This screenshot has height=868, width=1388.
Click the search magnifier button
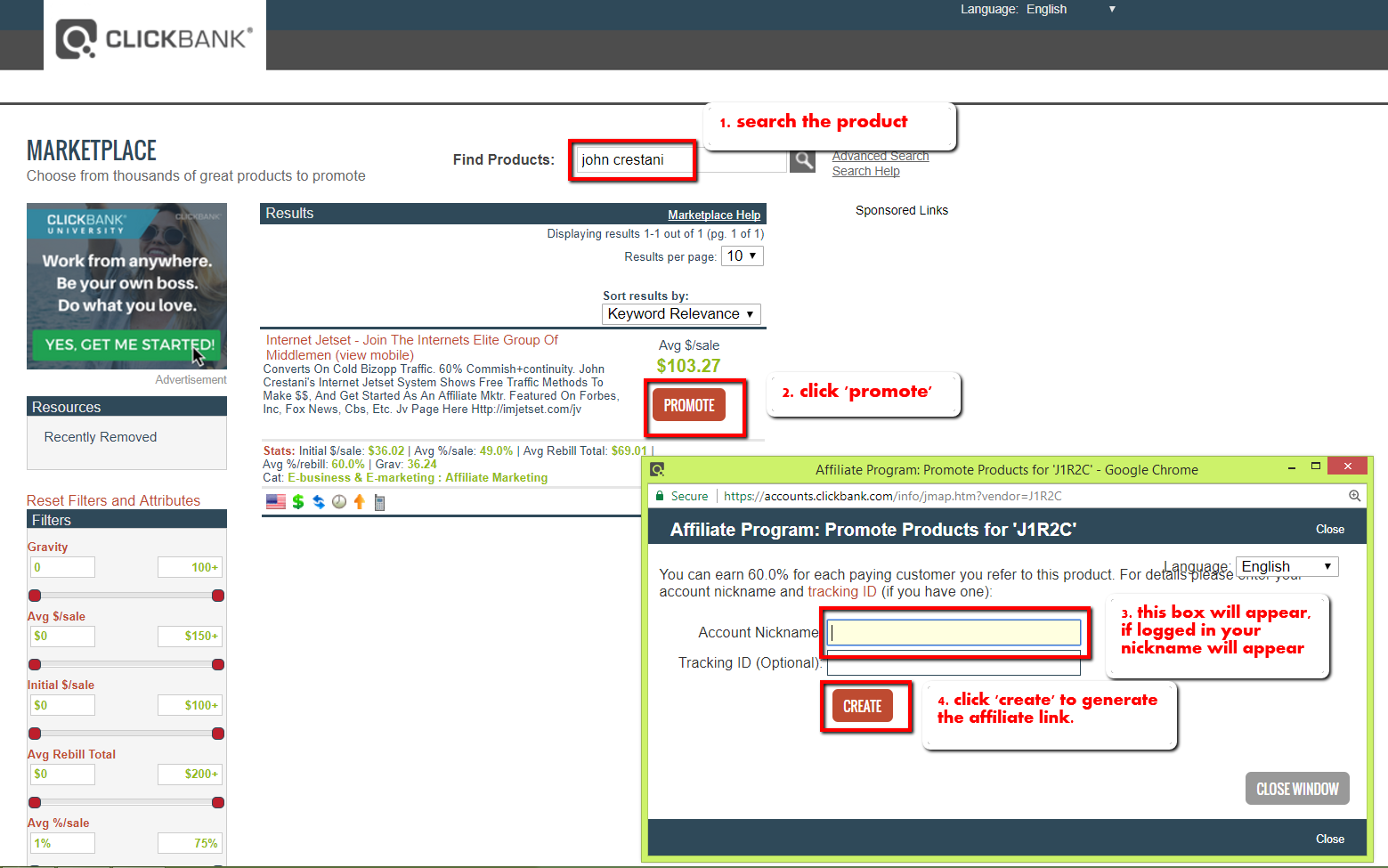(803, 160)
